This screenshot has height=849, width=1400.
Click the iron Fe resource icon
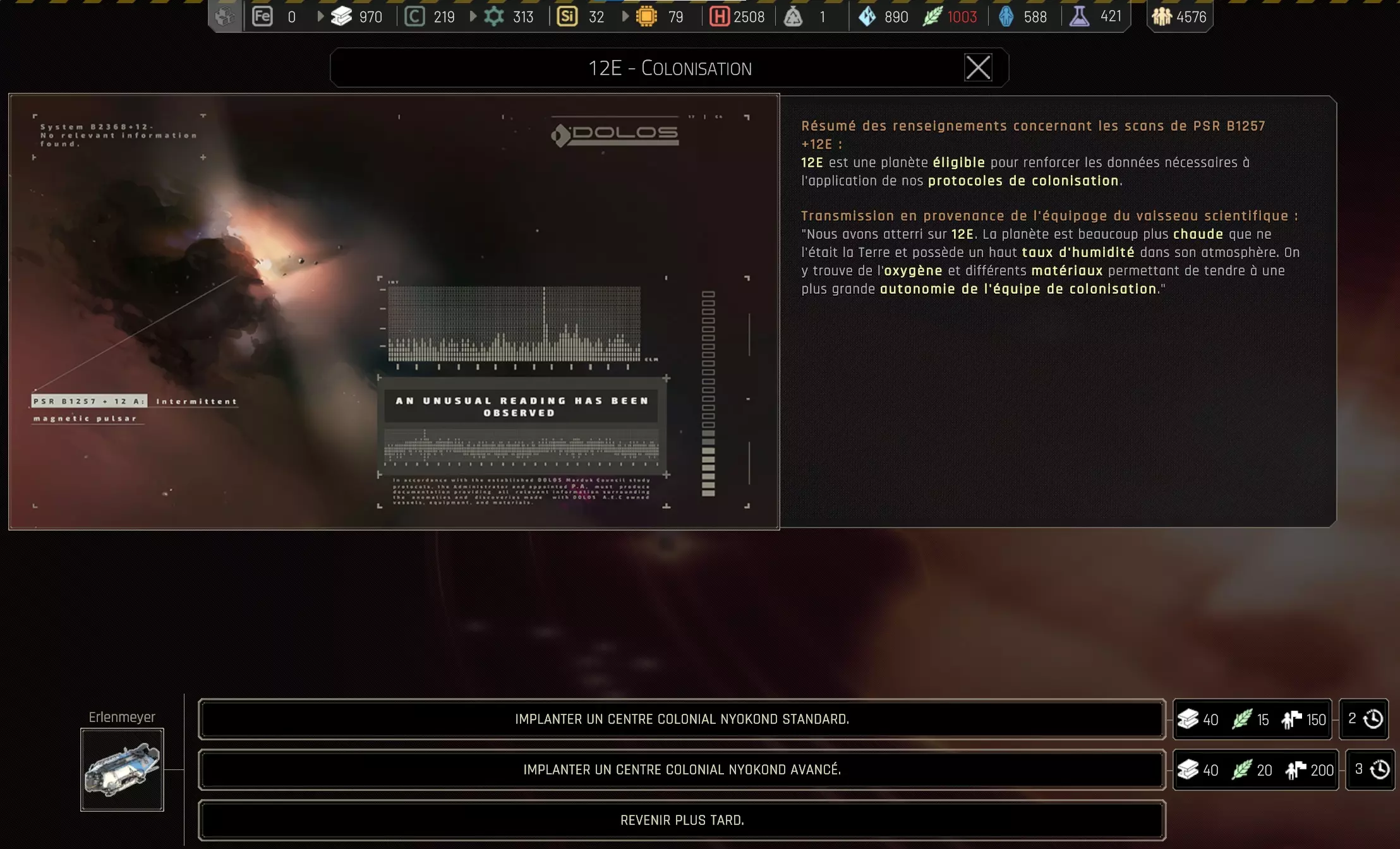[262, 16]
